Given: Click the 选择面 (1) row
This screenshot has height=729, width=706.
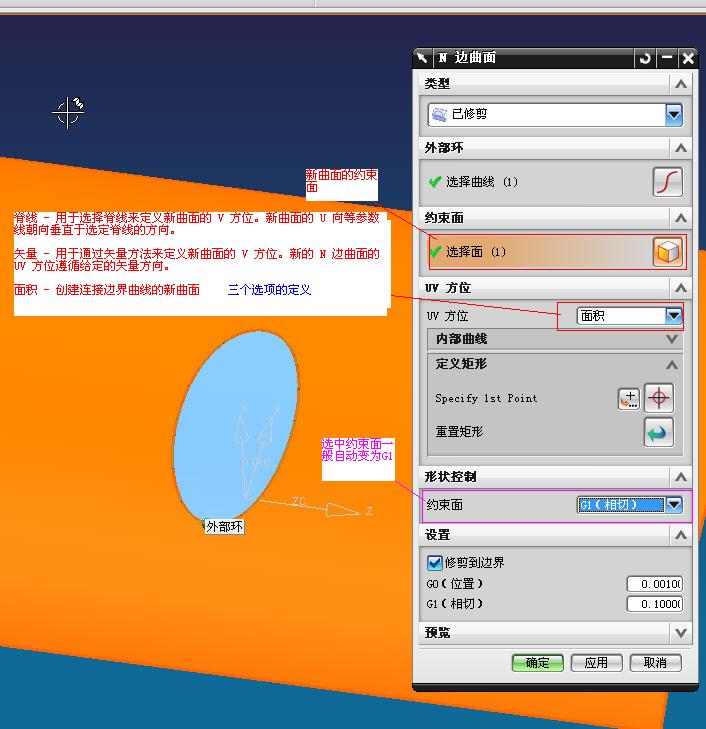Looking at the screenshot, I should point(557,252).
